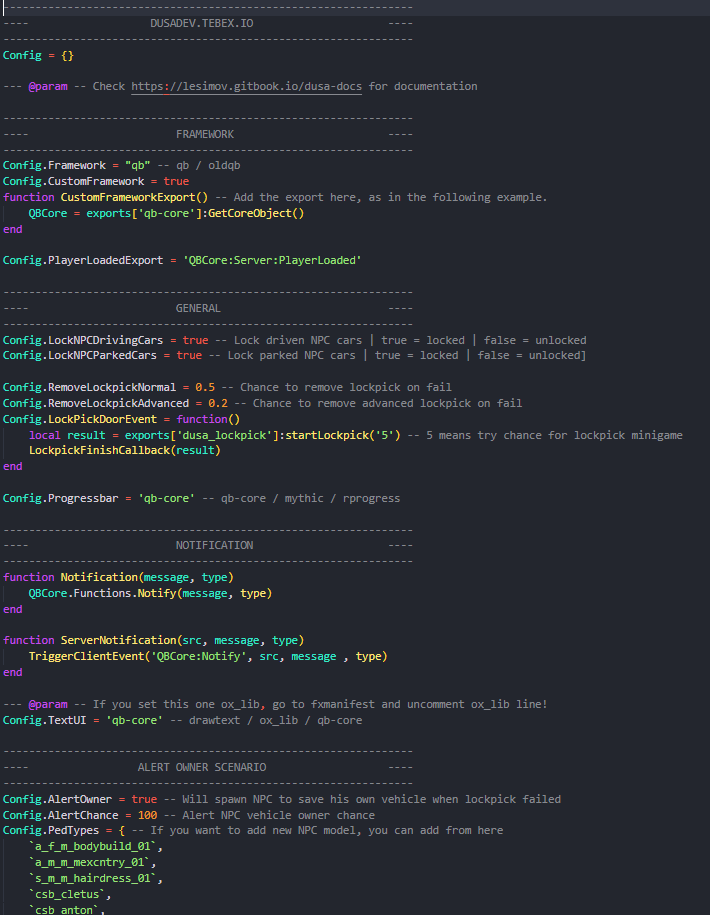Click the true value of Config.LockNPCParkedCars
Screen dimensions: 710x915
188,355
